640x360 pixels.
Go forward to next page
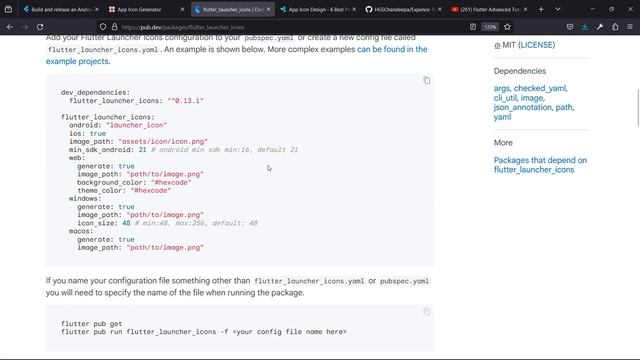click(25, 27)
